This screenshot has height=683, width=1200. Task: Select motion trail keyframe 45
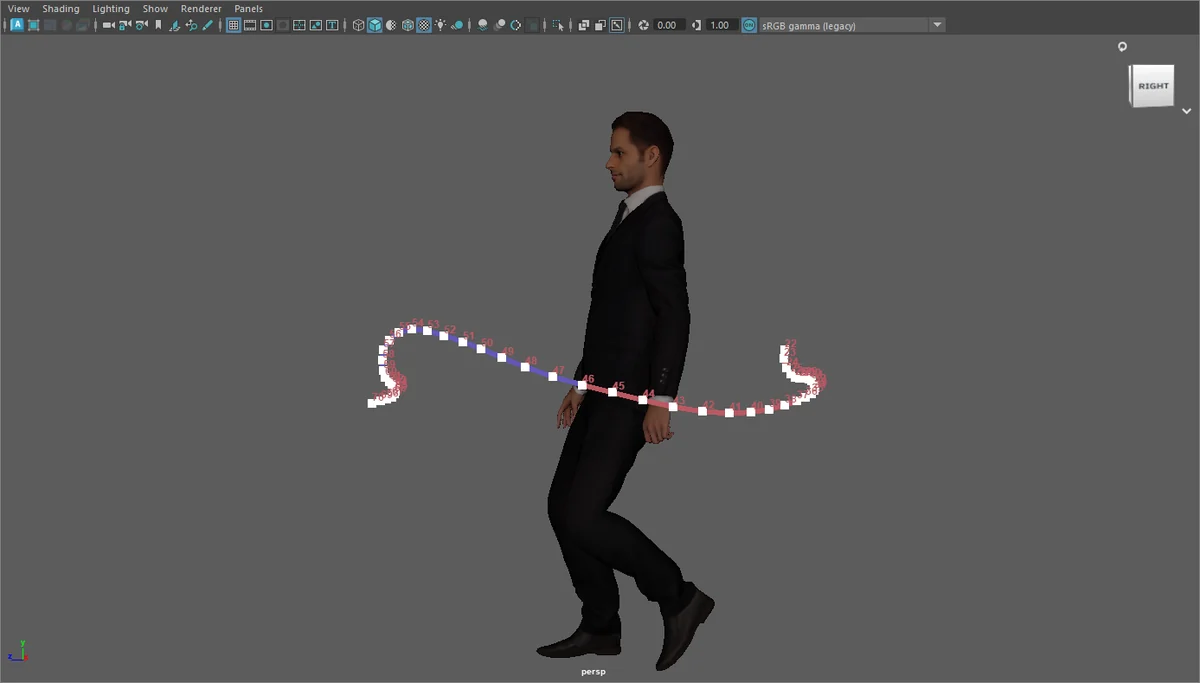[x=613, y=391]
